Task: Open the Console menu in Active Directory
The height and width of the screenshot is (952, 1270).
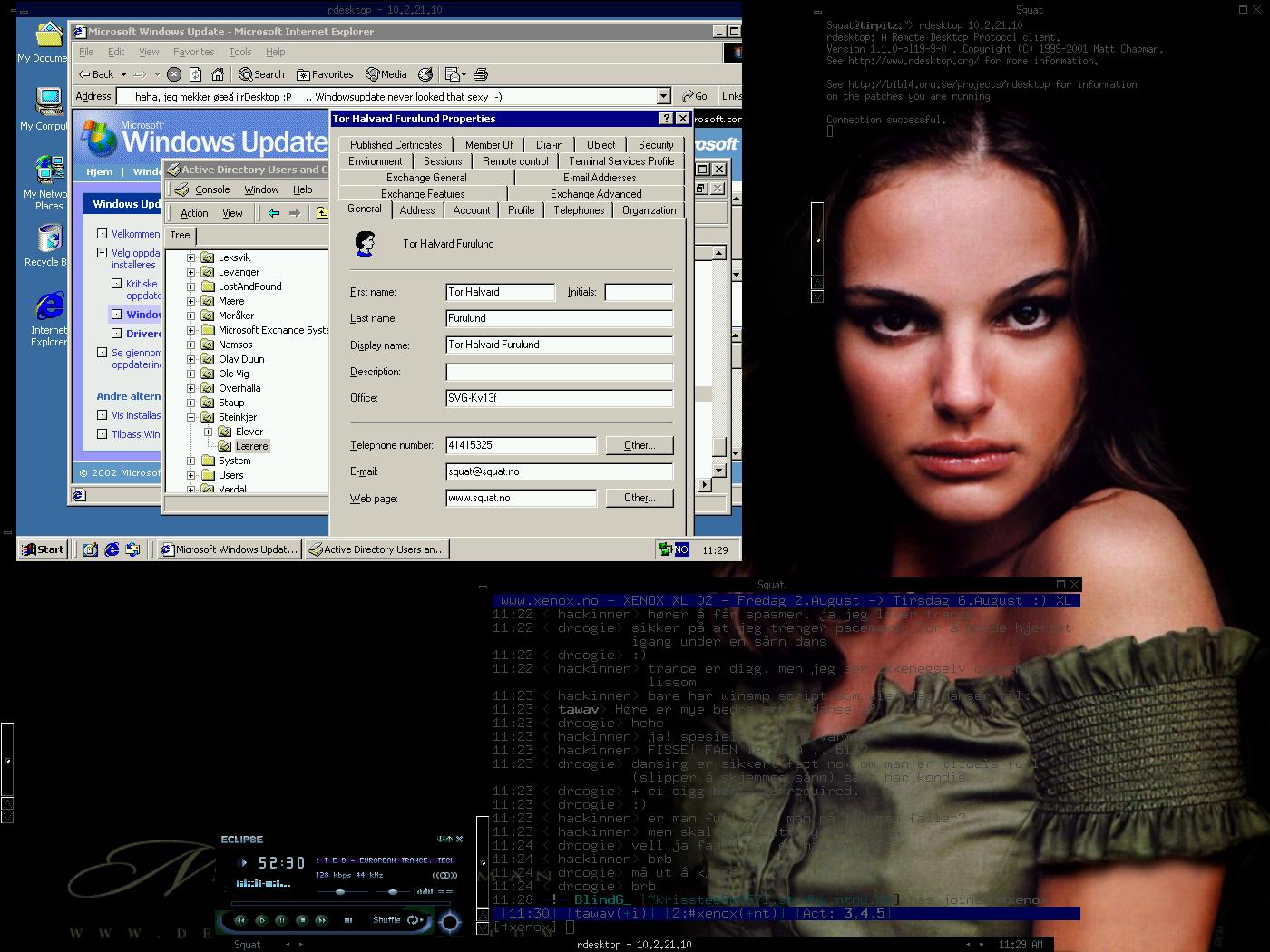Action: (212, 189)
